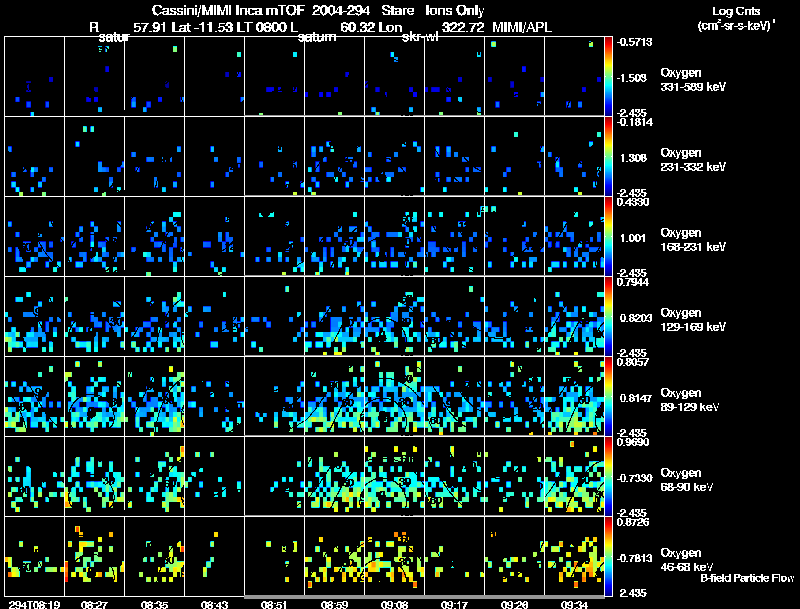Click the 08:51 time axis label
This screenshot has height=609, width=800.
[x=274, y=604]
